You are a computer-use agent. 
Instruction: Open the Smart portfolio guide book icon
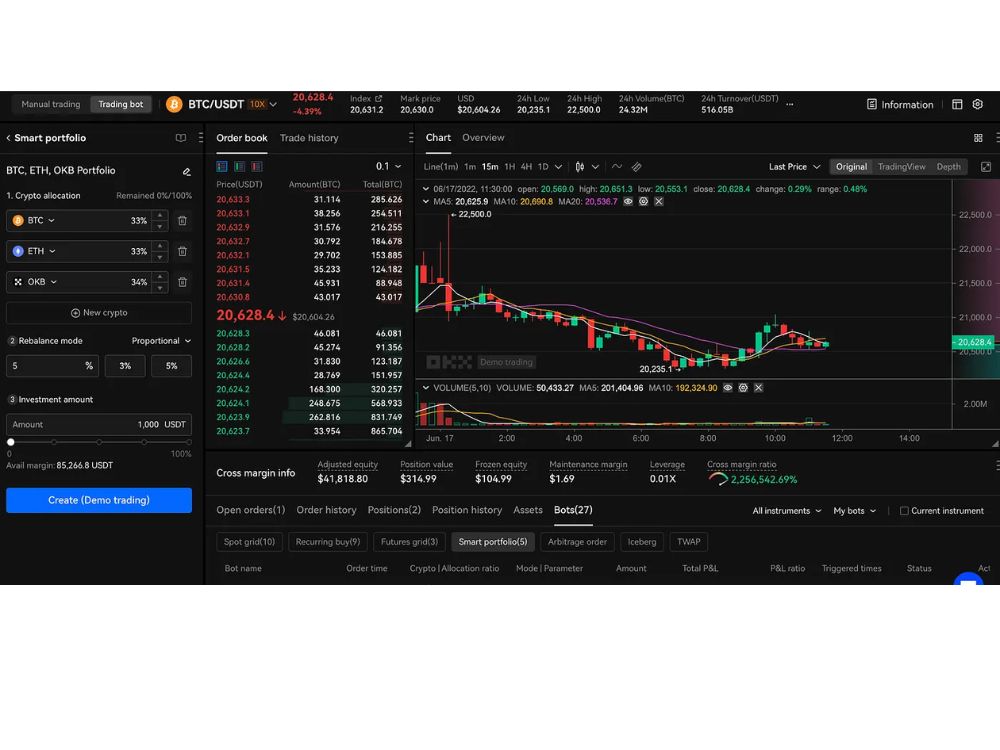[180, 138]
